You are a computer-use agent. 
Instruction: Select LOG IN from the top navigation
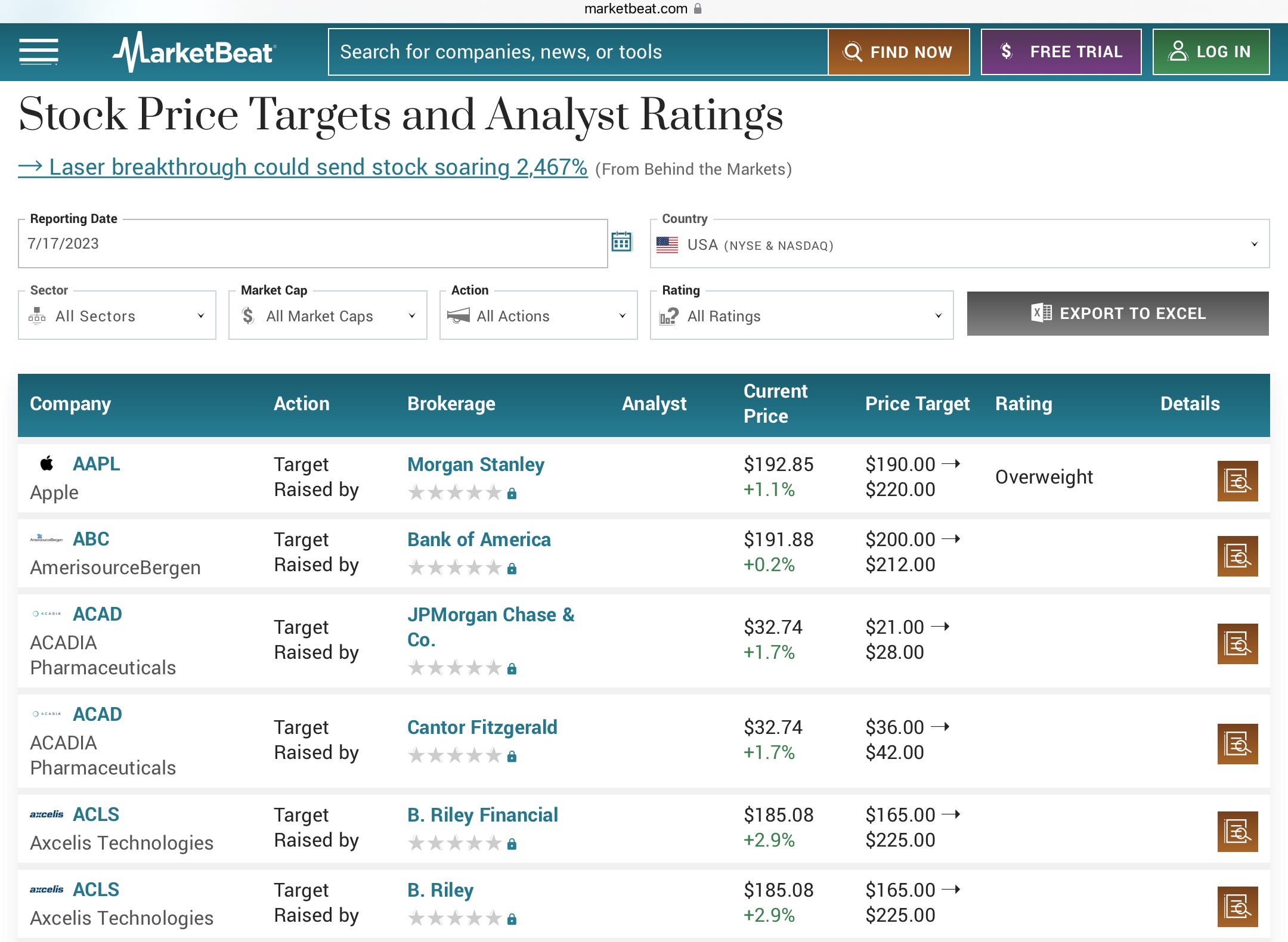tap(1211, 52)
